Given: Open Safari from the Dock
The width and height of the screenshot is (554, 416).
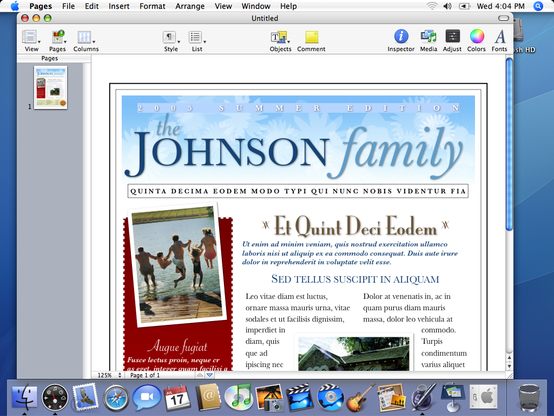Looking at the screenshot, I should [x=116, y=398].
